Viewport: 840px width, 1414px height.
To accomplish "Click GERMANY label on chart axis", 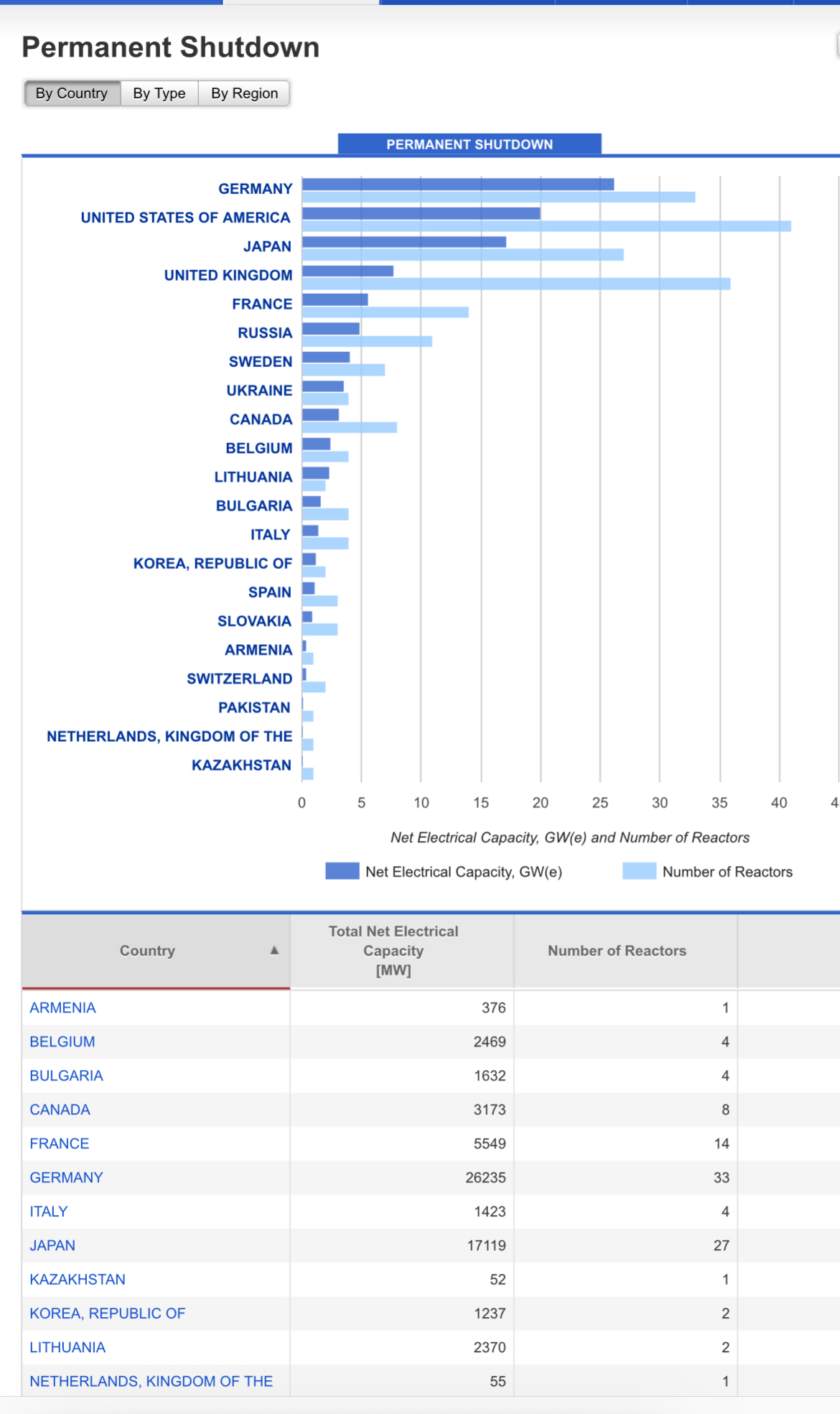I will pyautogui.click(x=256, y=189).
